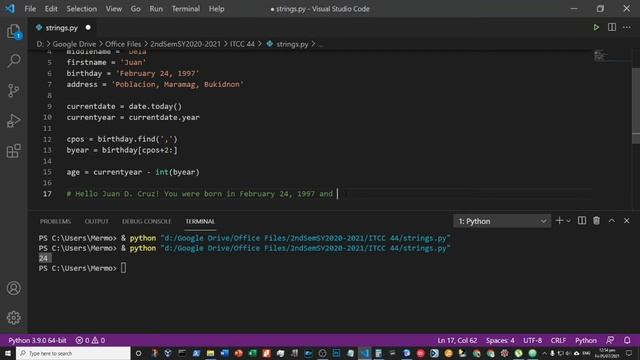Viewport: 640px width, 360px height.
Task: Open the Accounts menu icon
Action: [13, 288]
